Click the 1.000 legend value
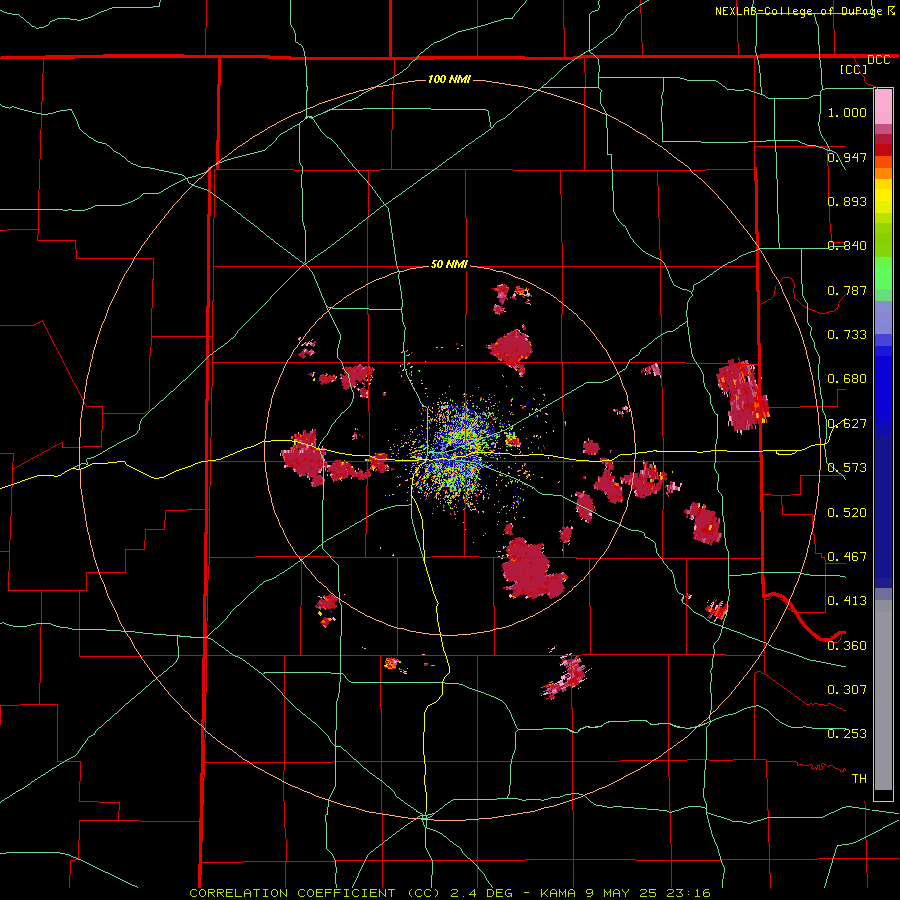The width and height of the screenshot is (900, 900). (847, 112)
